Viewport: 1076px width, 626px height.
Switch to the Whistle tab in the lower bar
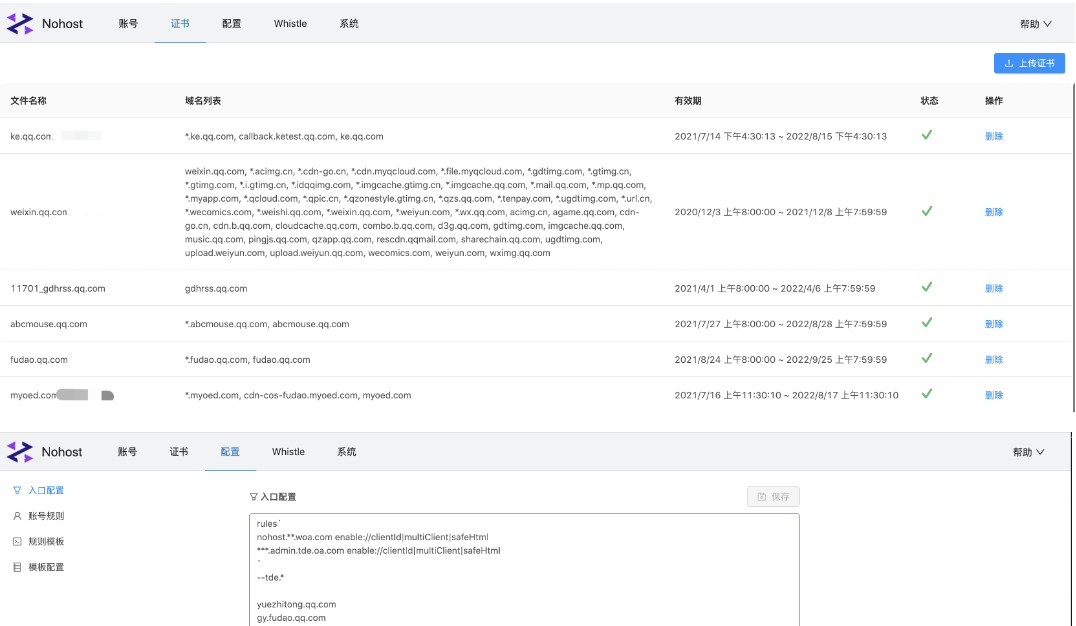click(x=288, y=452)
